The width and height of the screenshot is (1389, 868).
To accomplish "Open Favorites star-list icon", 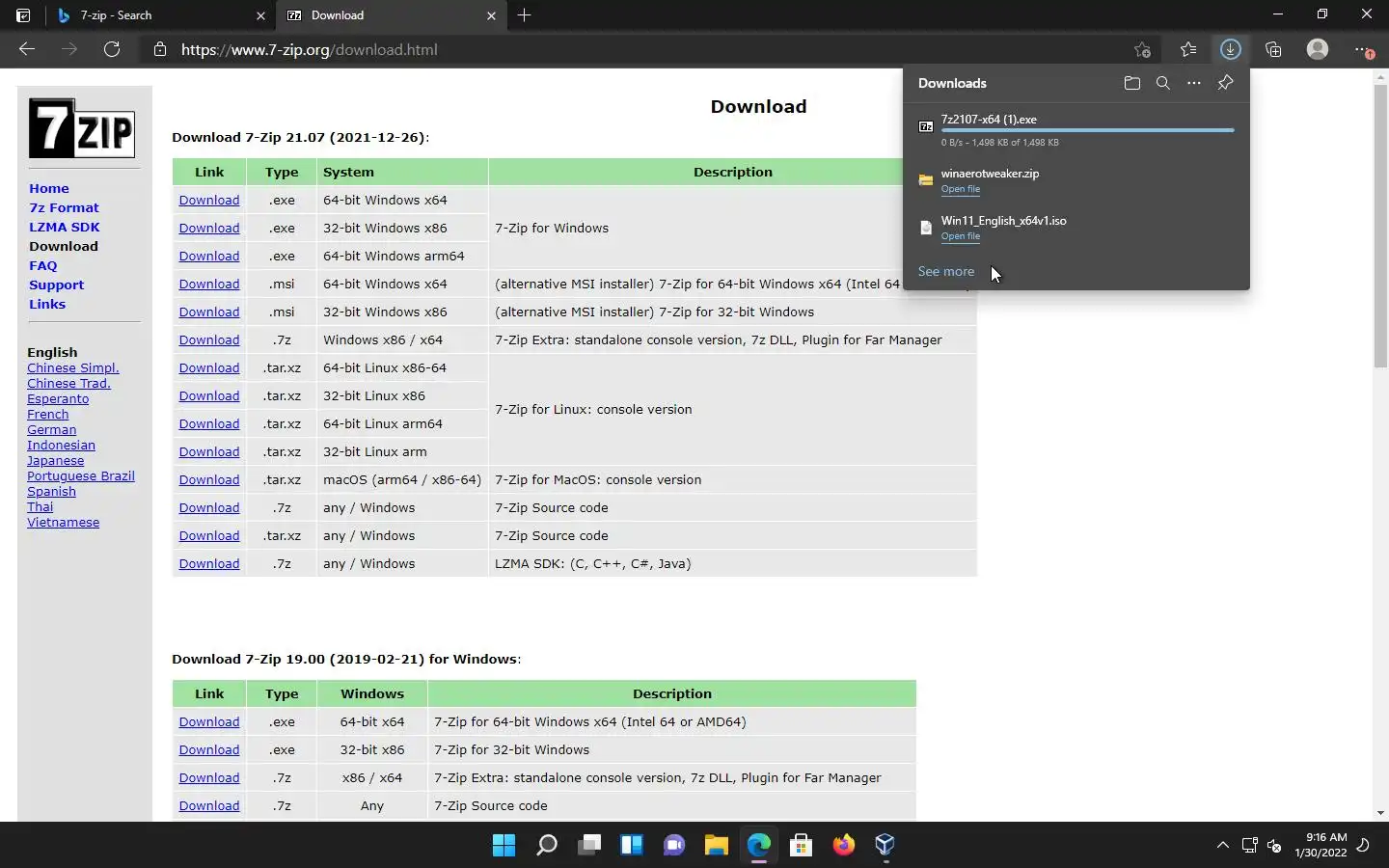I will 1188,49.
